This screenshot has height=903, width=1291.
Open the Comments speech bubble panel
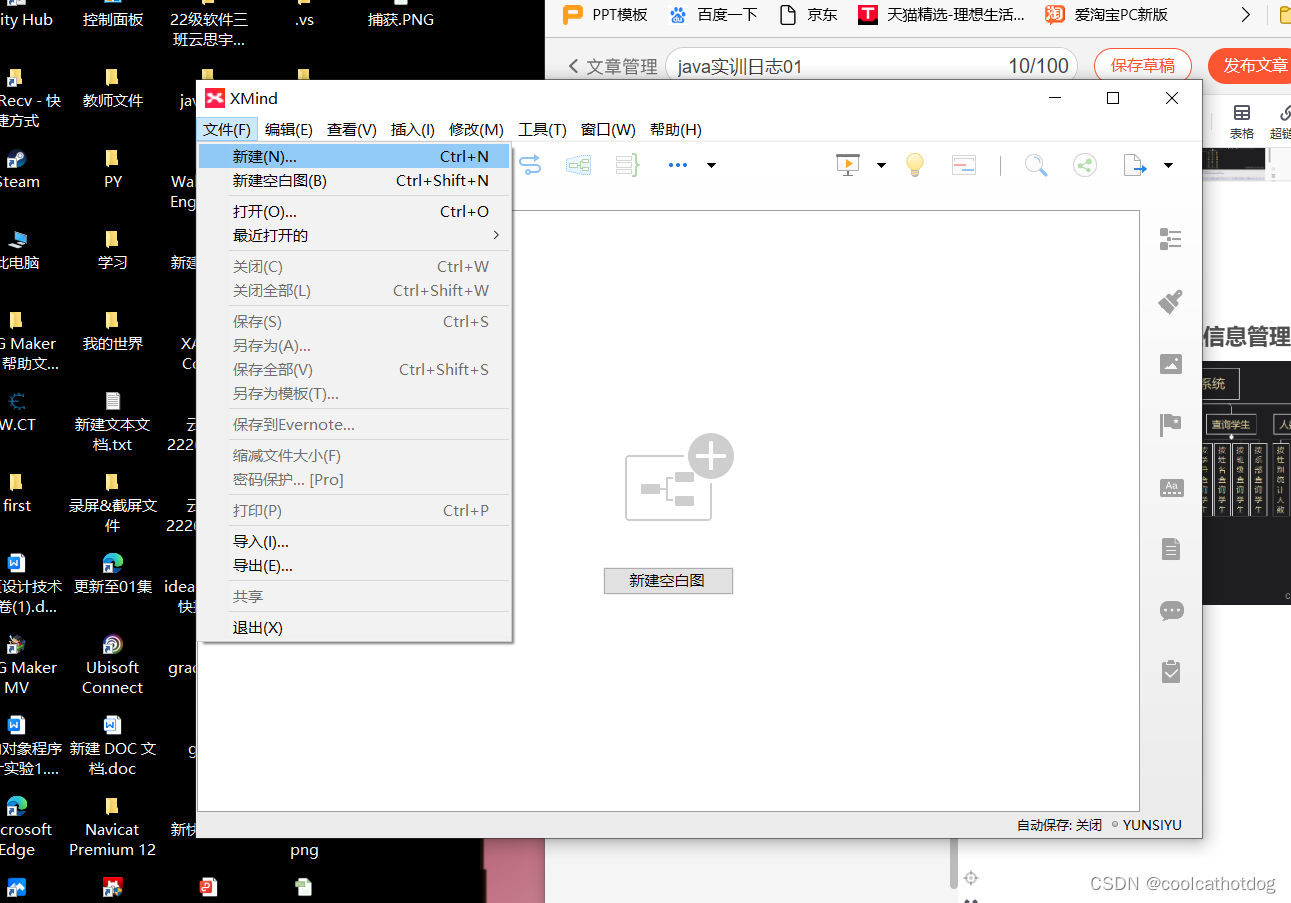pos(1171,610)
